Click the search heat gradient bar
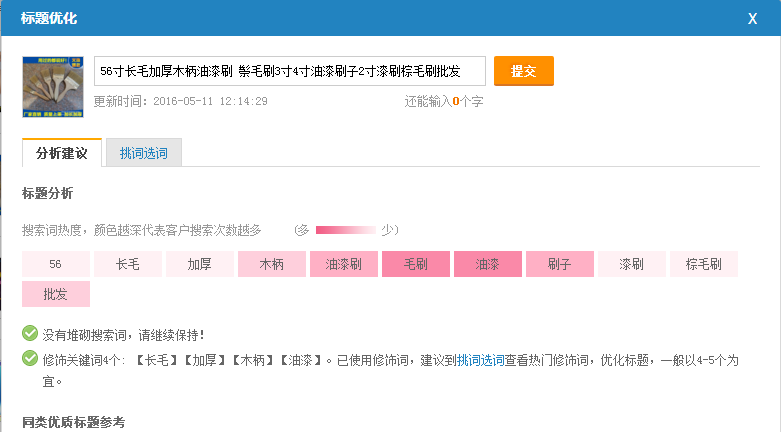 [345, 230]
